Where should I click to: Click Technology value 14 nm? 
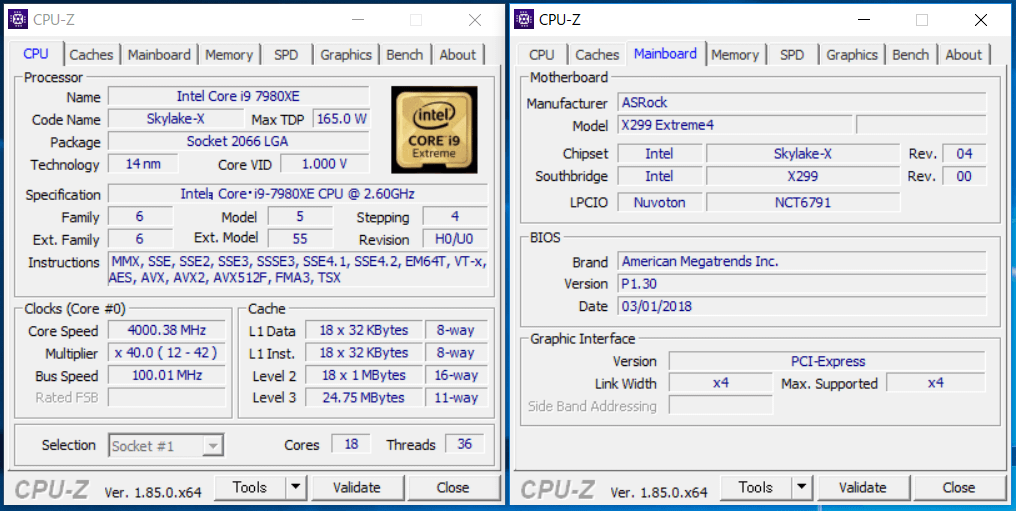click(x=143, y=164)
